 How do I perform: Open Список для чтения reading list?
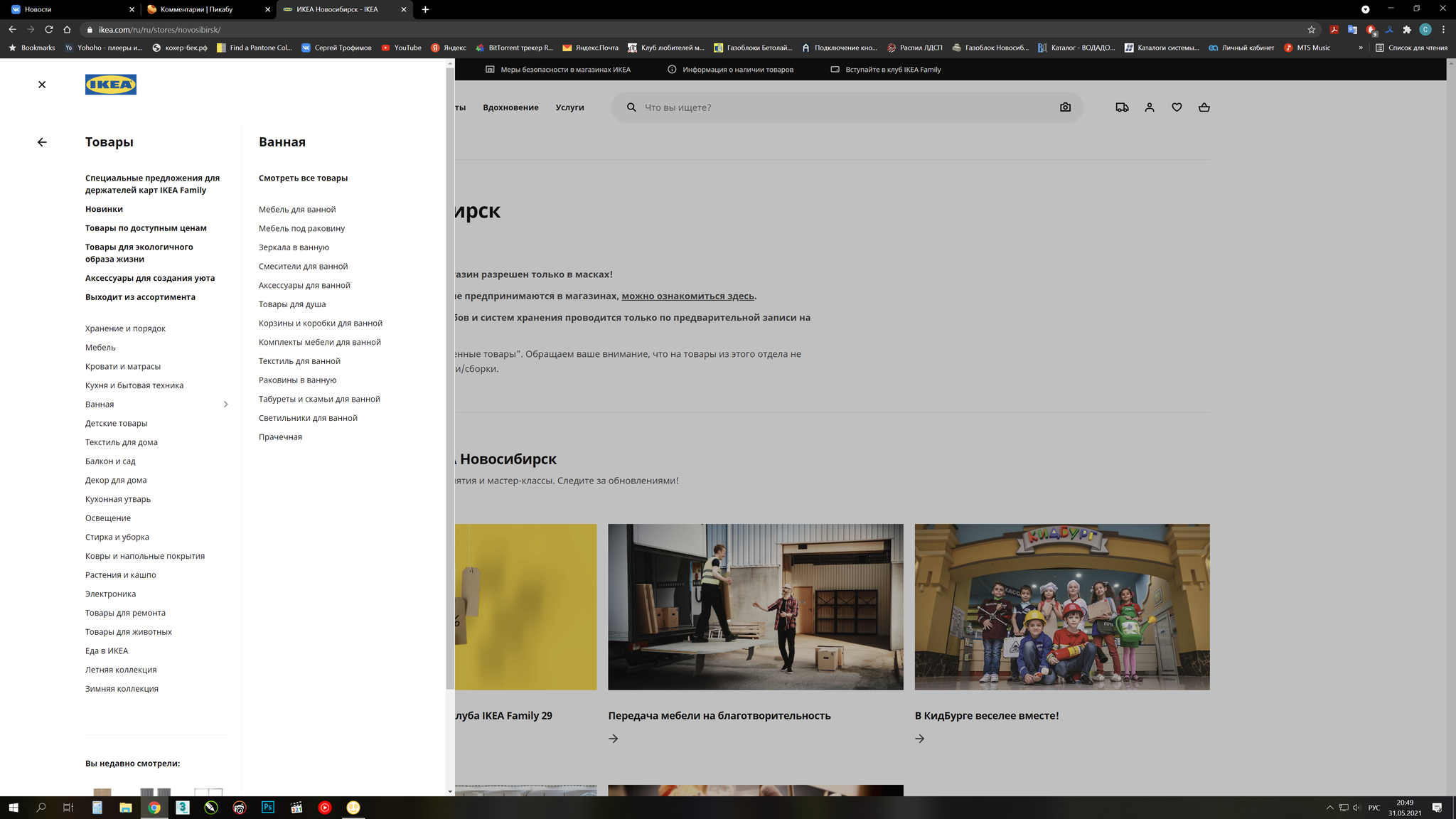tap(1411, 48)
